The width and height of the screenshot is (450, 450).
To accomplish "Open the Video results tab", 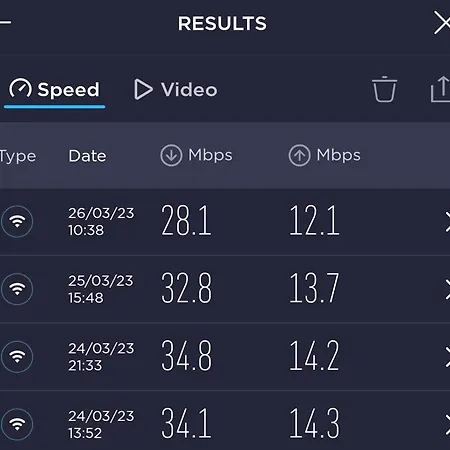I will click(176, 90).
